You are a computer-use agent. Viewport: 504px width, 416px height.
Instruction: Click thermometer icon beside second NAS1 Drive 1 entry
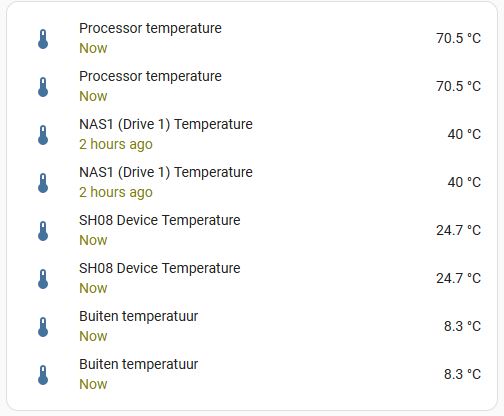[x=43, y=183]
